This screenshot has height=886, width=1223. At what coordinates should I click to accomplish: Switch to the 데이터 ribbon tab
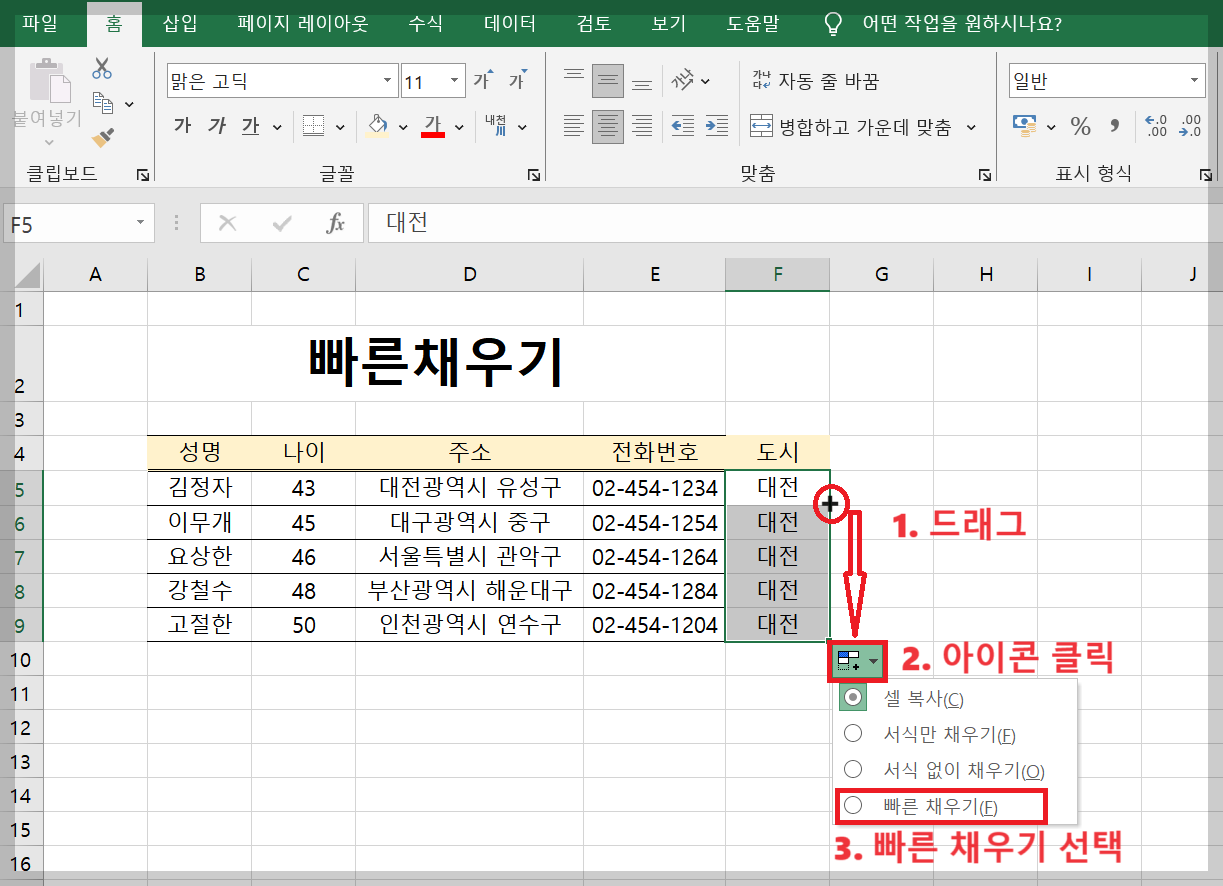pyautogui.click(x=508, y=24)
